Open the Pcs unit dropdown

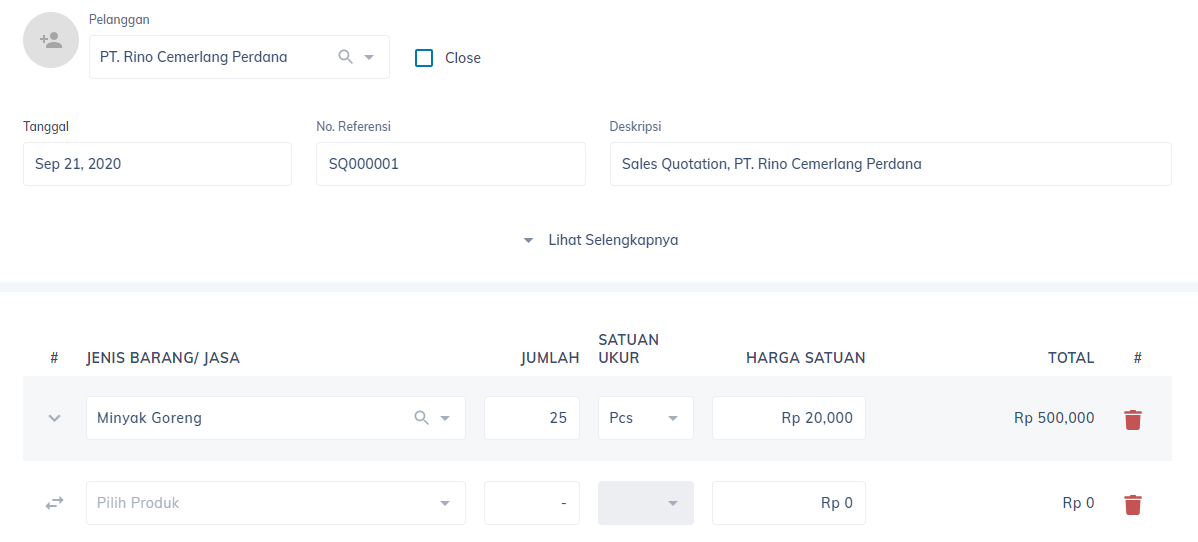[x=646, y=418]
